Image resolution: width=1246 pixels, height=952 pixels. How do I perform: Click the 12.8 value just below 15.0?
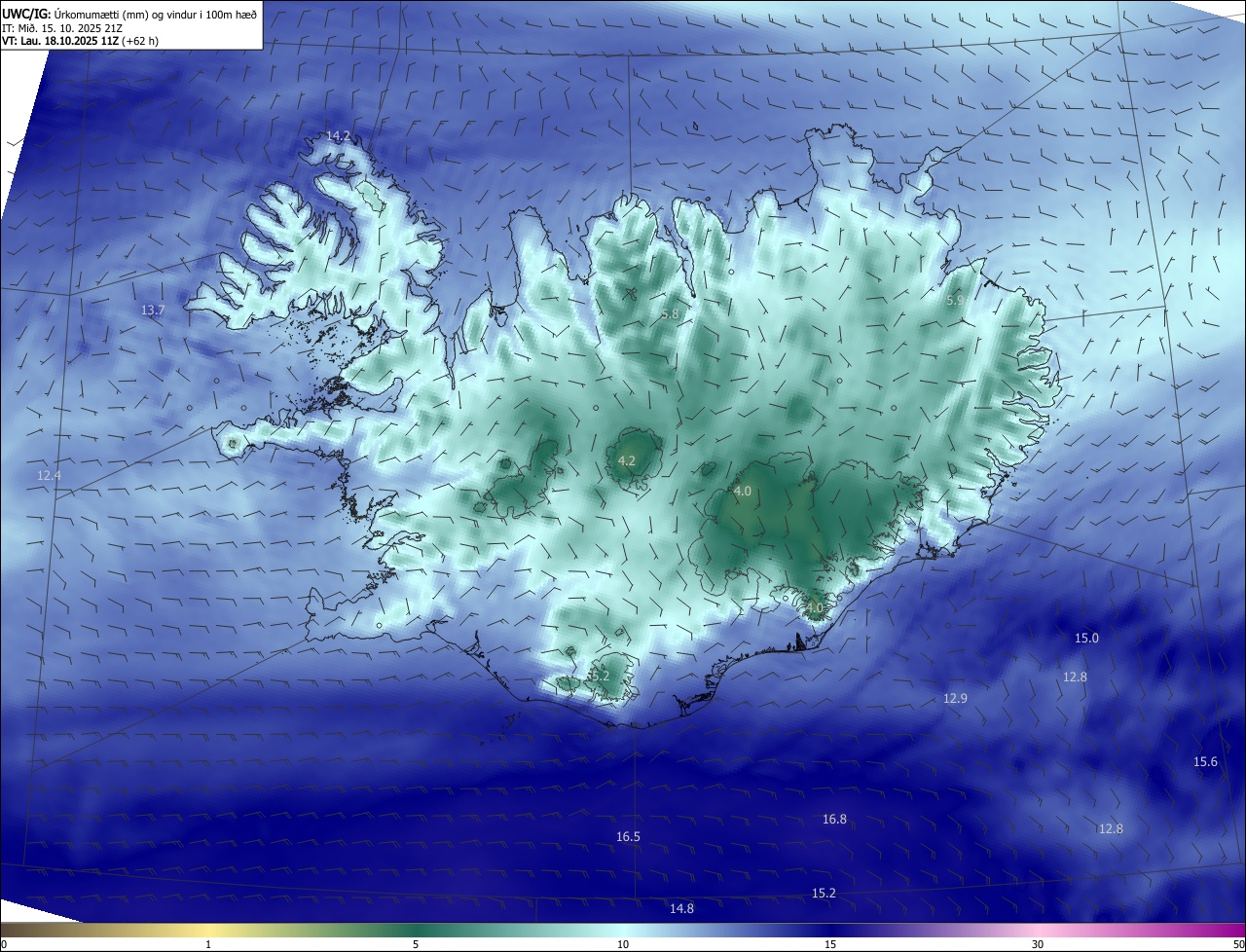[x=1075, y=677]
